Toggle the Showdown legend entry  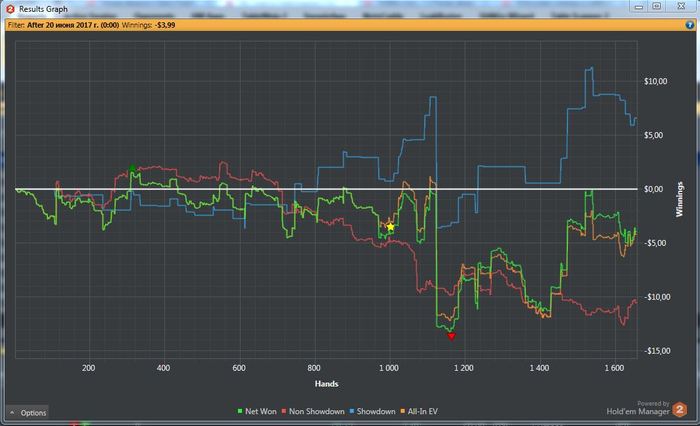(372, 411)
